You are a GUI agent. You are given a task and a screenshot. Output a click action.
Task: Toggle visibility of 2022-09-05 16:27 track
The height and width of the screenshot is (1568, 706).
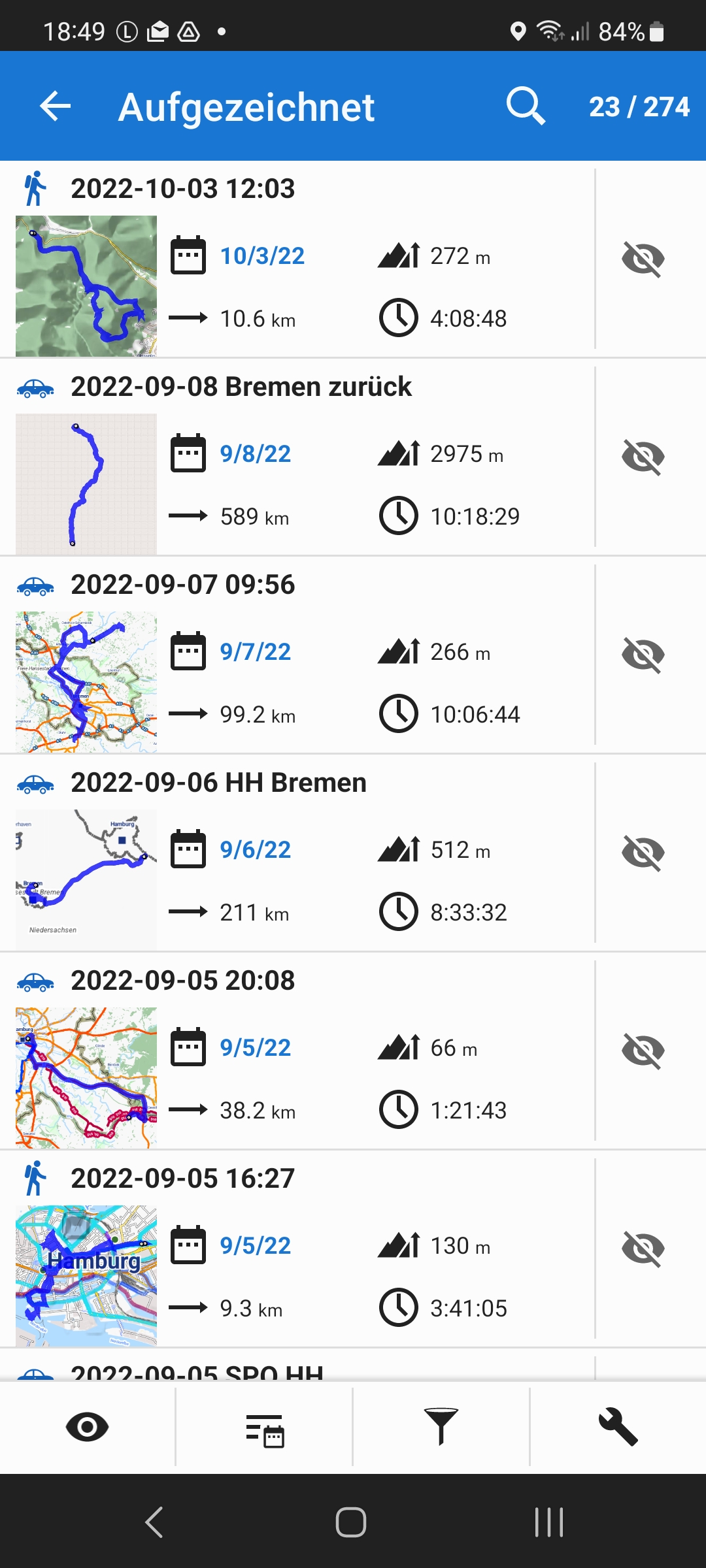coord(643,1249)
